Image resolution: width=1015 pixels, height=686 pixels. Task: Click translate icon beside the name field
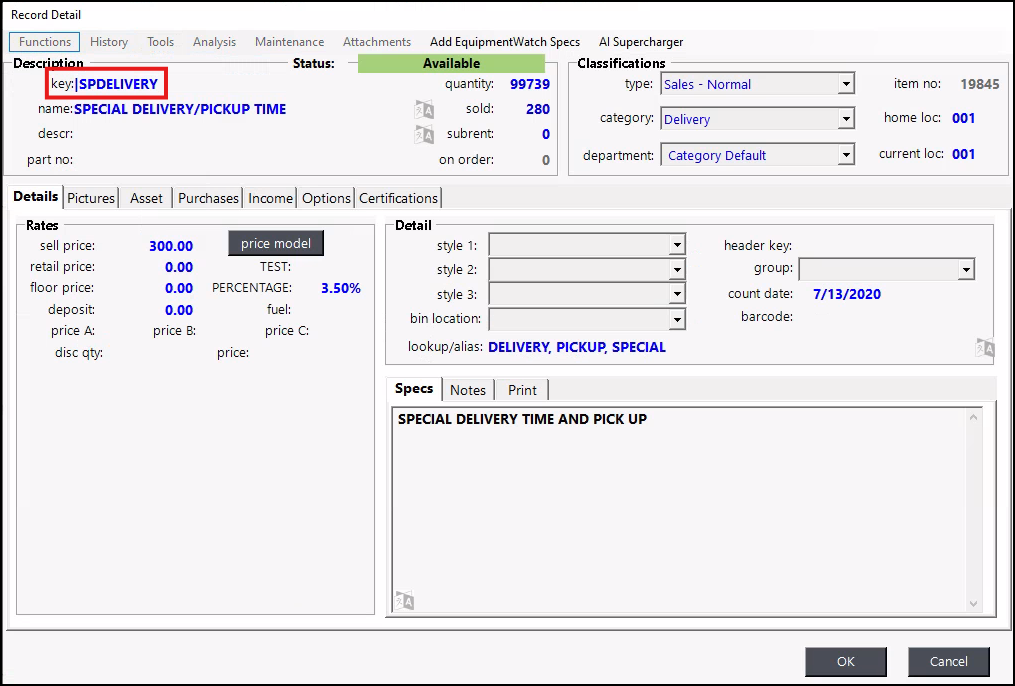424,109
